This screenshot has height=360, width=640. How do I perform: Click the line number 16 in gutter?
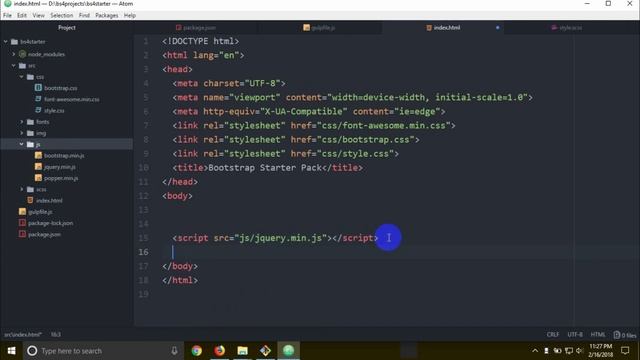[143, 252]
